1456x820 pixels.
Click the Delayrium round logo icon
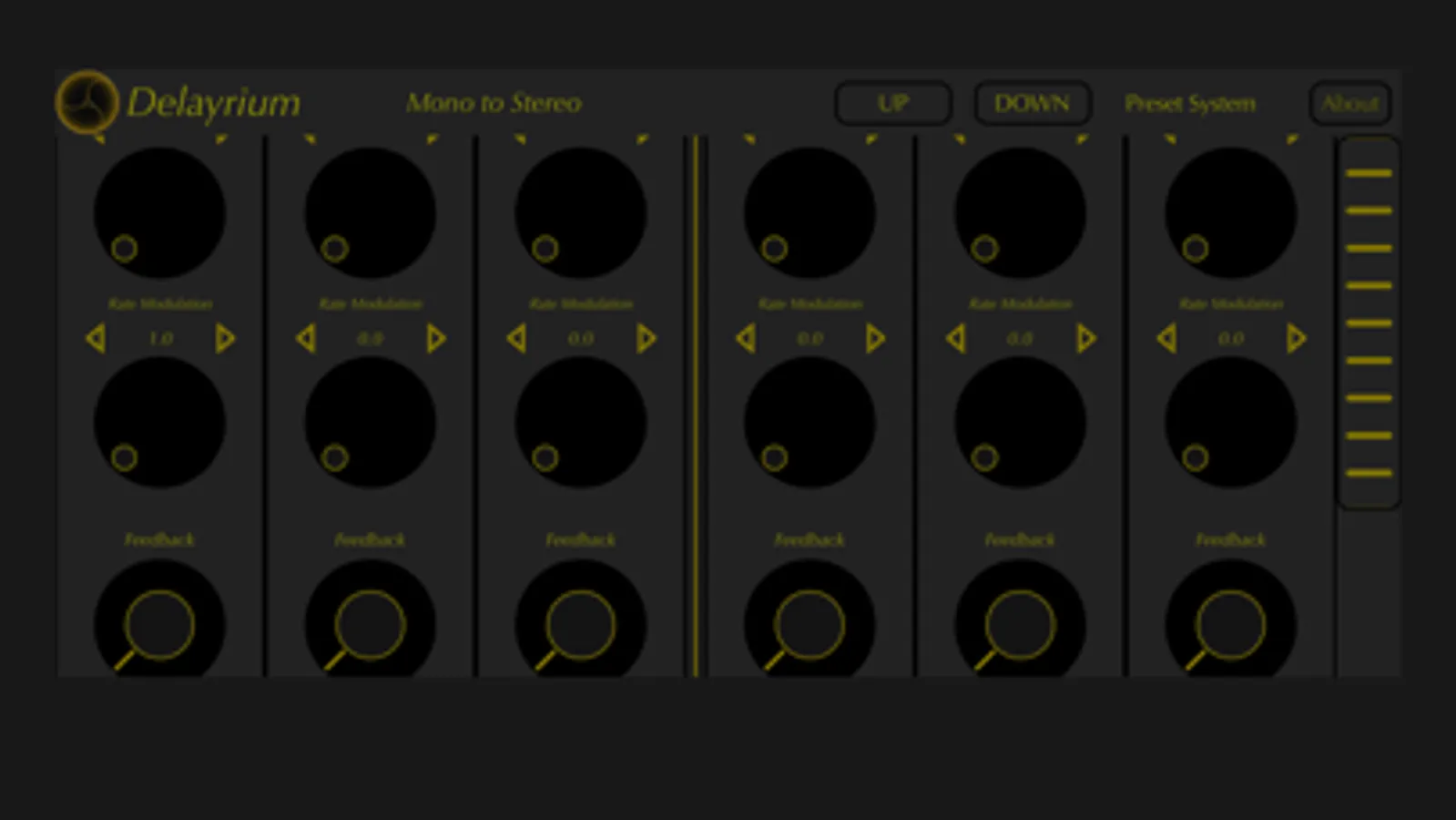(87, 101)
